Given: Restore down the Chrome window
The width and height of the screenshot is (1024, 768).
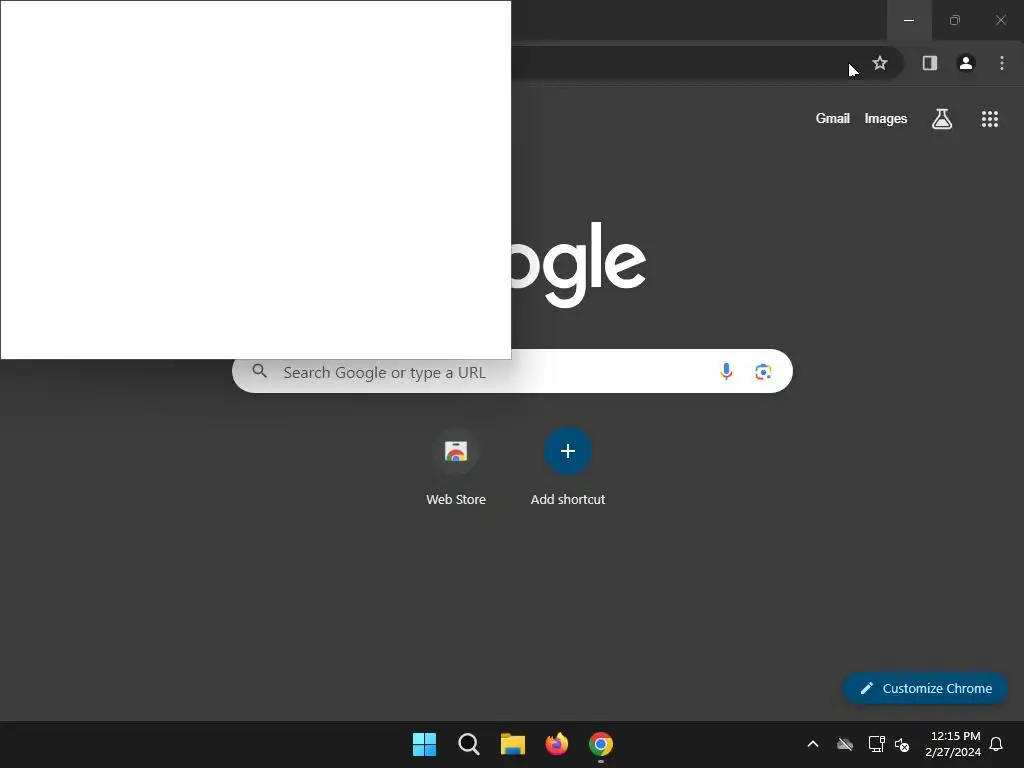Looking at the screenshot, I should 955,20.
